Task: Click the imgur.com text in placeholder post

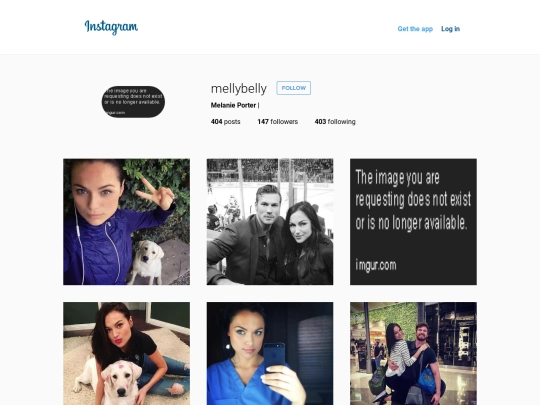Action: coord(376,265)
